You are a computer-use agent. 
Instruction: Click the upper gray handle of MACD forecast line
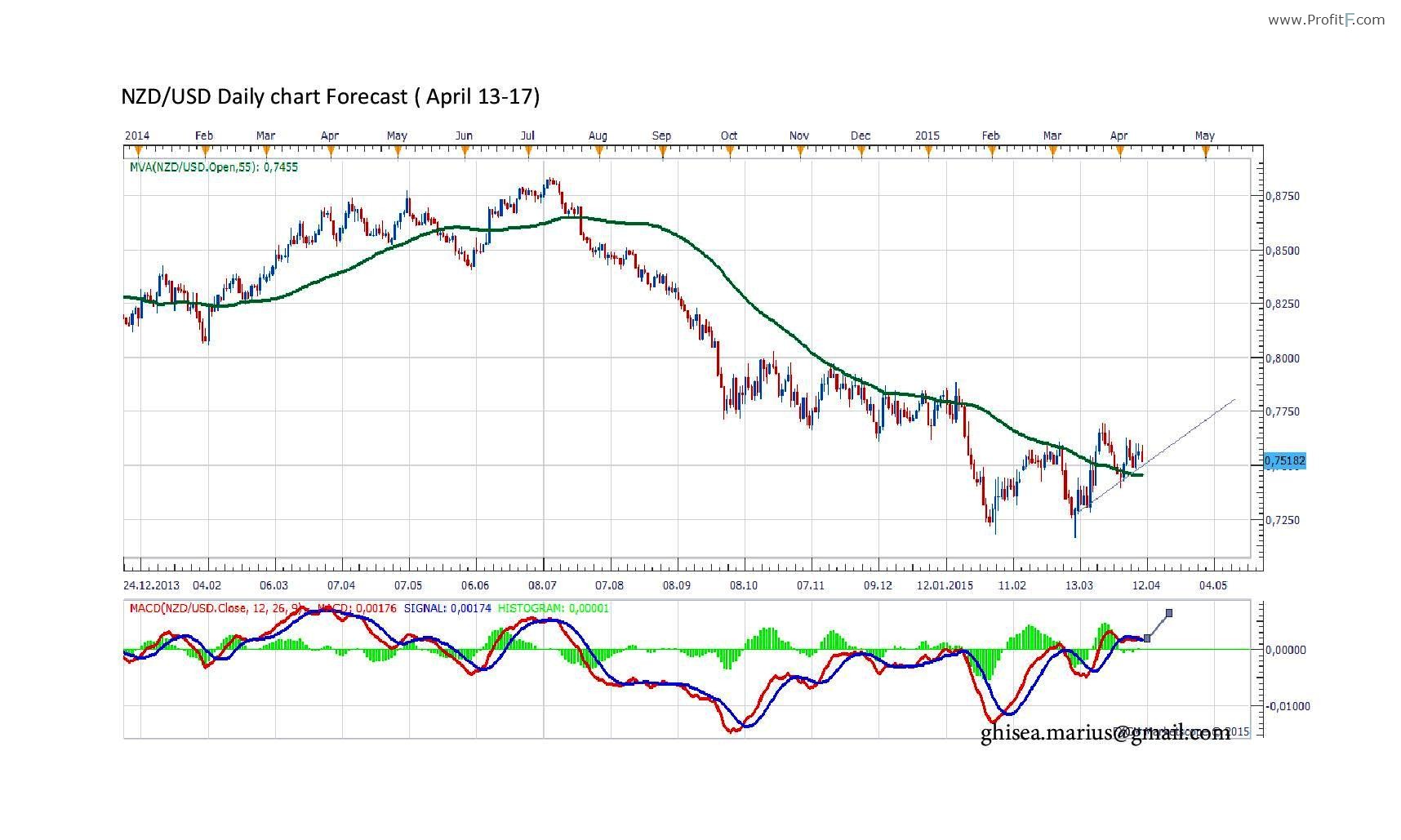[x=1169, y=613]
